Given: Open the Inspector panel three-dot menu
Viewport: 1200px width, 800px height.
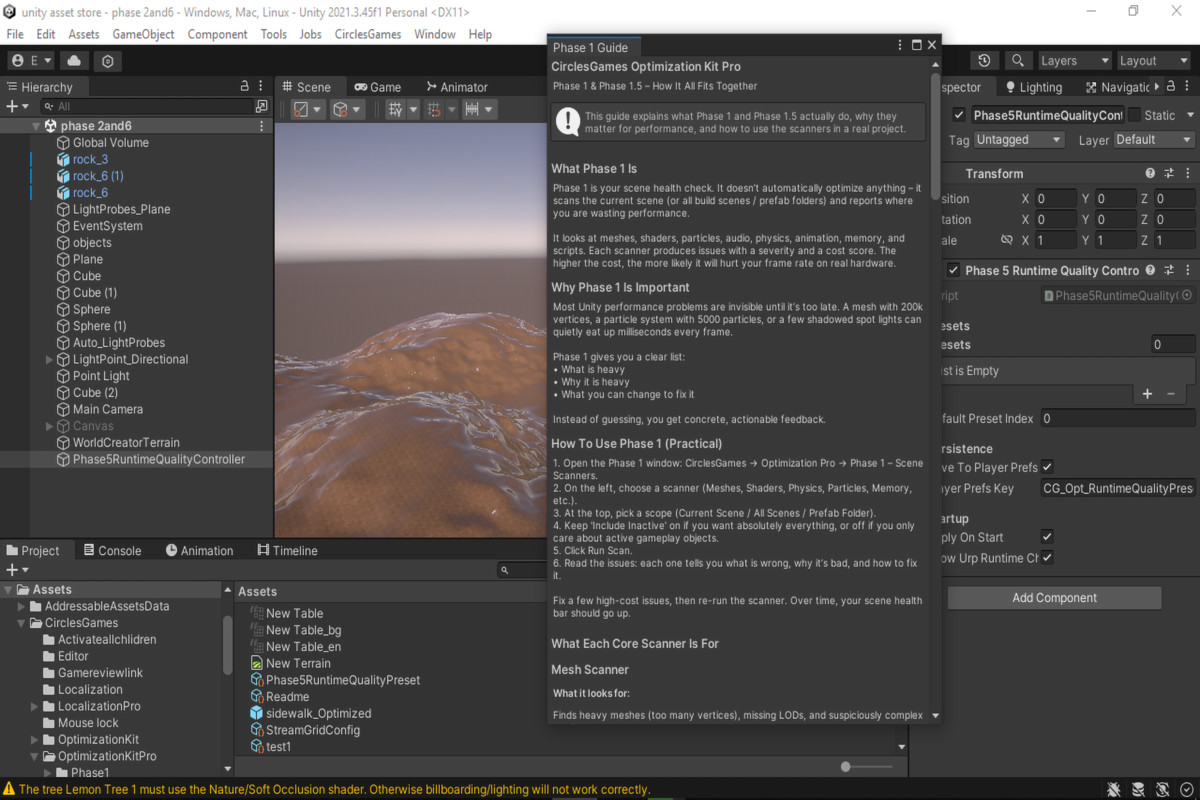Looking at the screenshot, I should [1187, 87].
